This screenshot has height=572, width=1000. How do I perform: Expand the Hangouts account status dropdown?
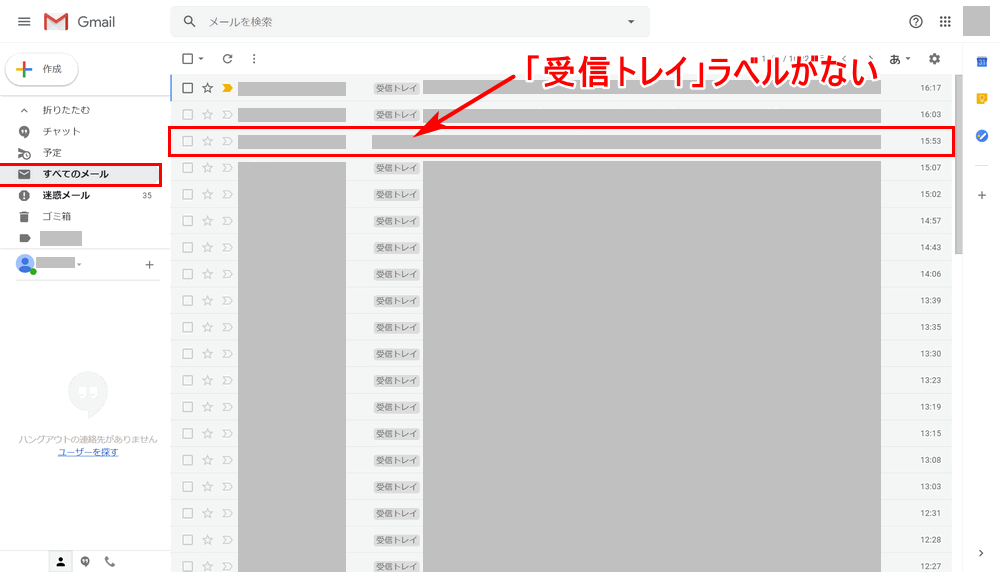(79, 264)
